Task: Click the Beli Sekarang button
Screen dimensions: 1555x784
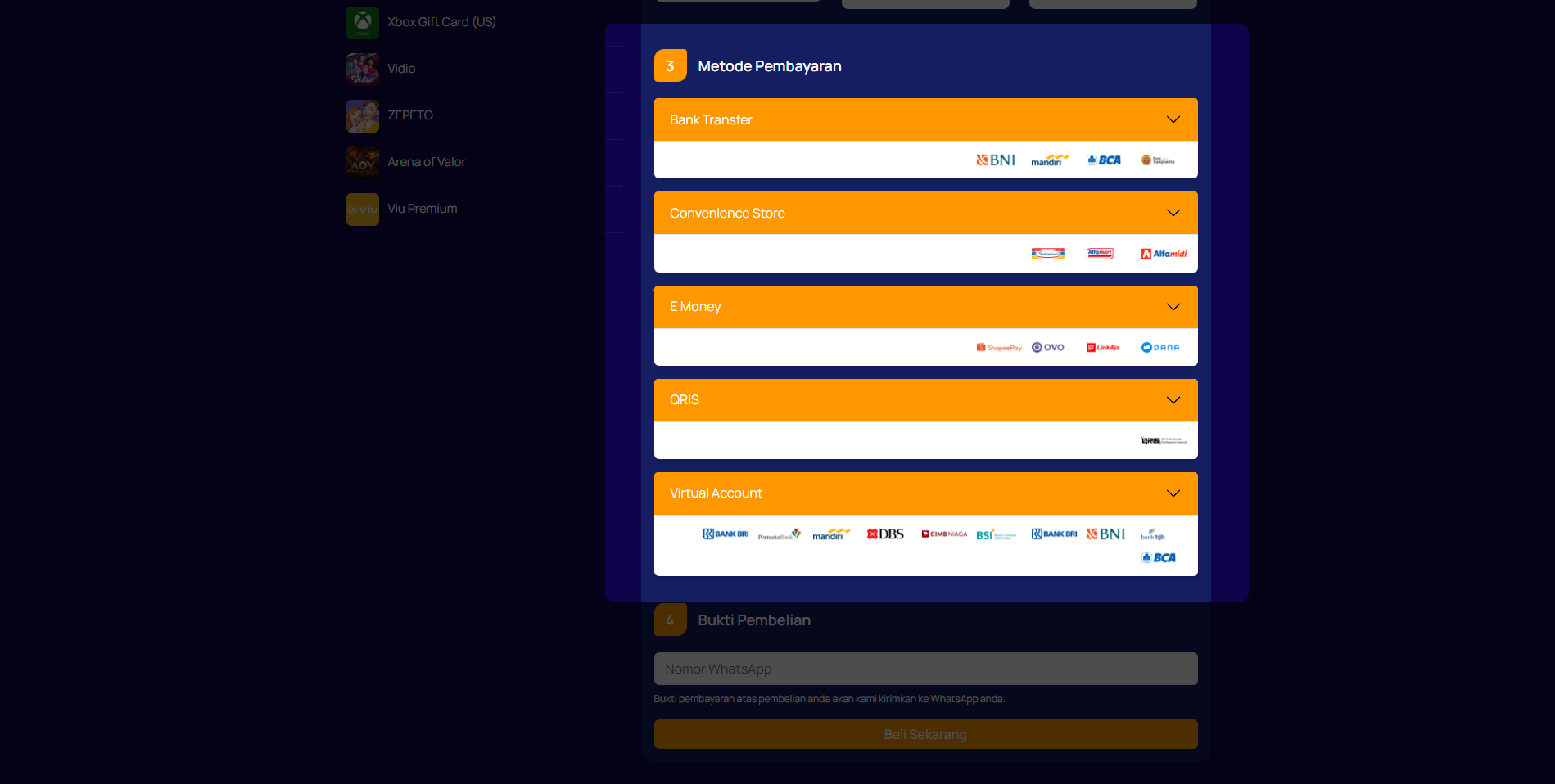Action: (925, 734)
